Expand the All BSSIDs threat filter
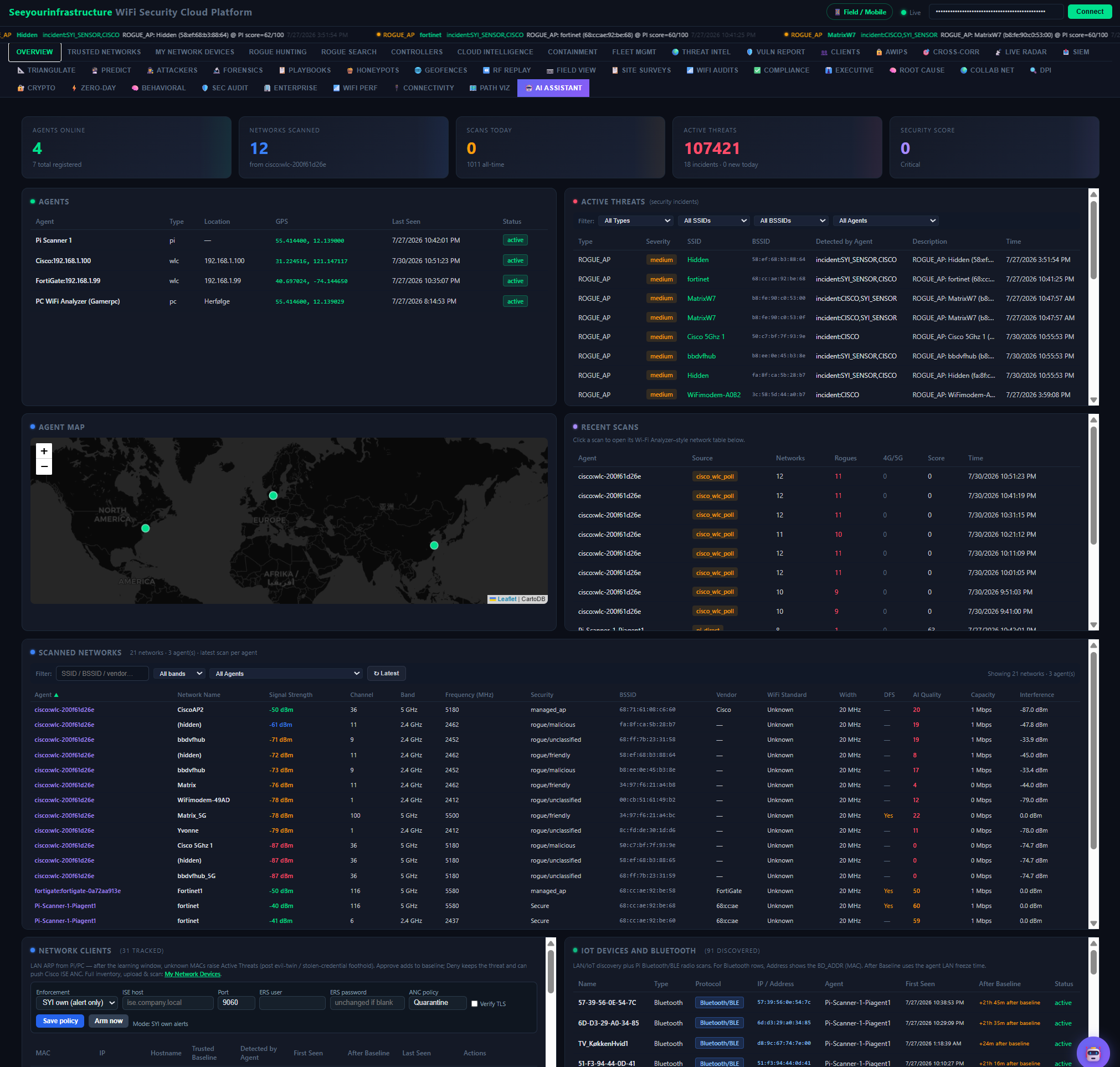 click(x=792, y=220)
